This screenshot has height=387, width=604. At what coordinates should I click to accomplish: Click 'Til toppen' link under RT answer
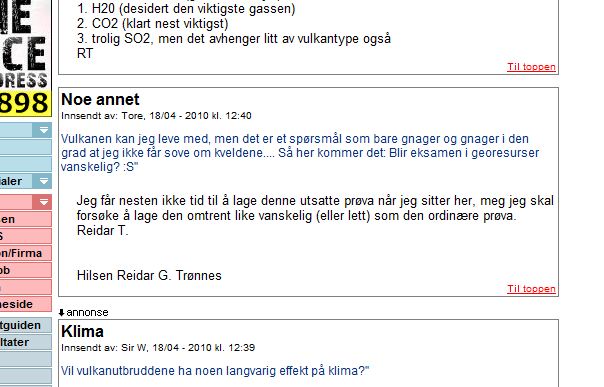[531, 67]
